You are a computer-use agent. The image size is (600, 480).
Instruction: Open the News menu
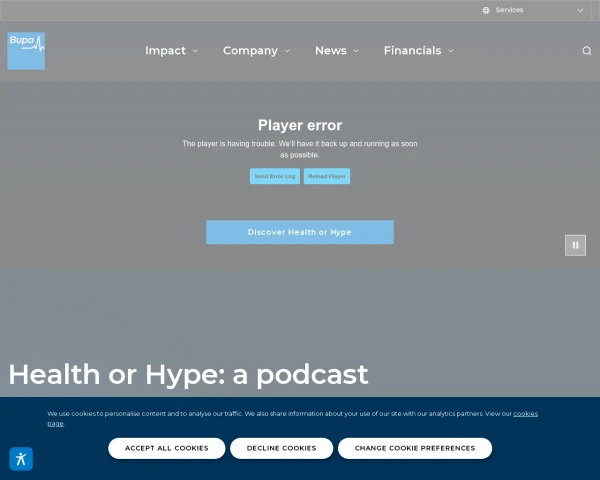pyautogui.click(x=331, y=51)
